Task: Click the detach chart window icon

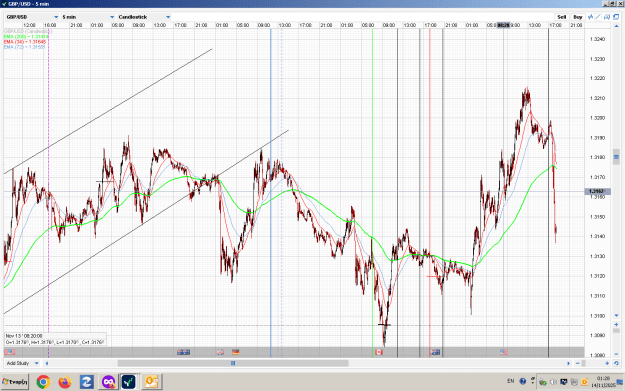Action: (616, 17)
